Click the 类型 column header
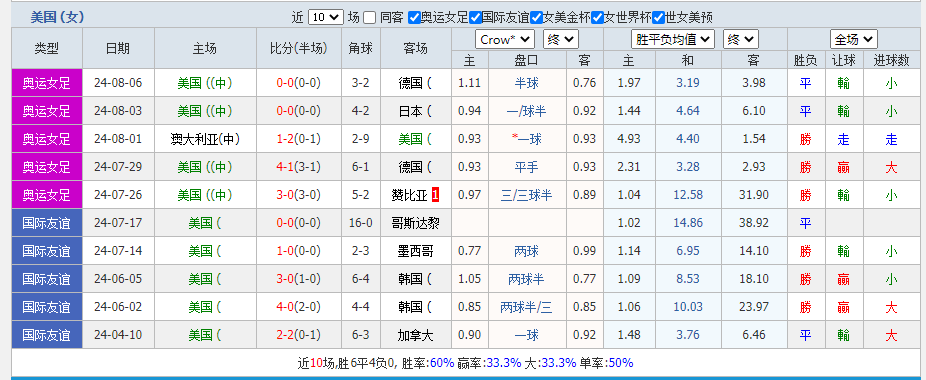Image resolution: width=926 pixels, height=380 pixels. click(x=47, y=48)
